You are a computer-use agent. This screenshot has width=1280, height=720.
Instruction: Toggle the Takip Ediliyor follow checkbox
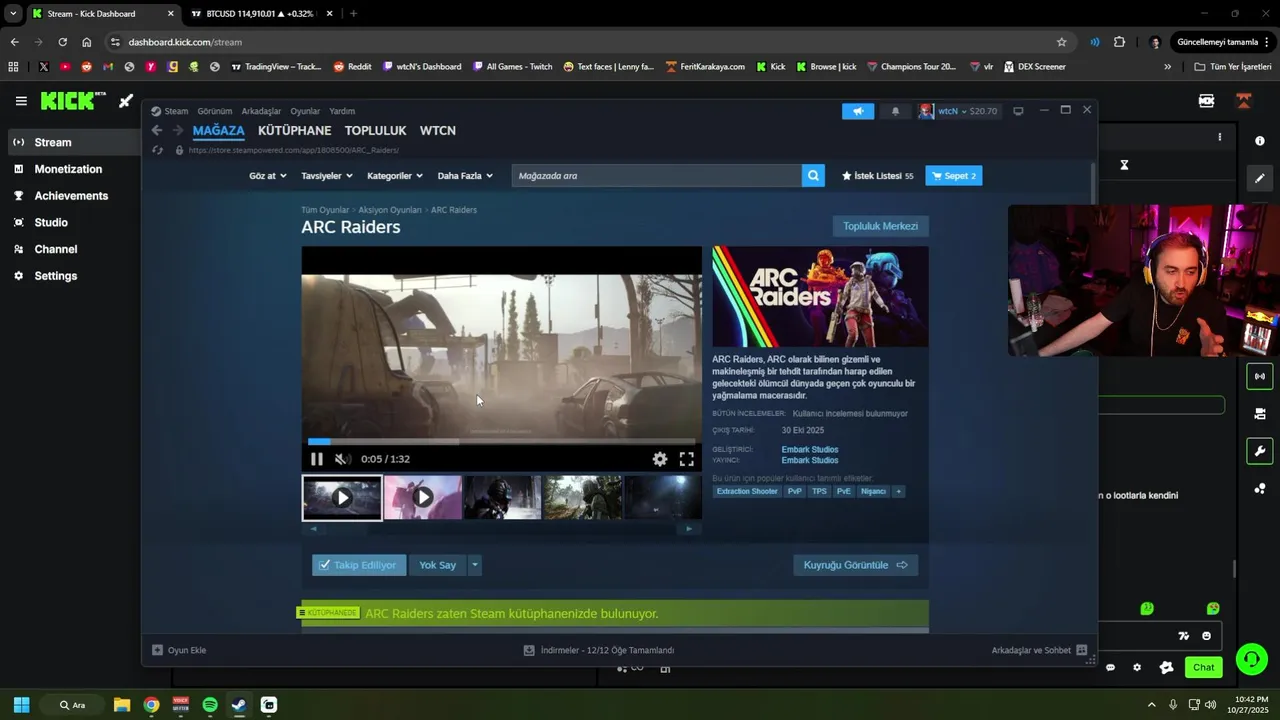359,565
